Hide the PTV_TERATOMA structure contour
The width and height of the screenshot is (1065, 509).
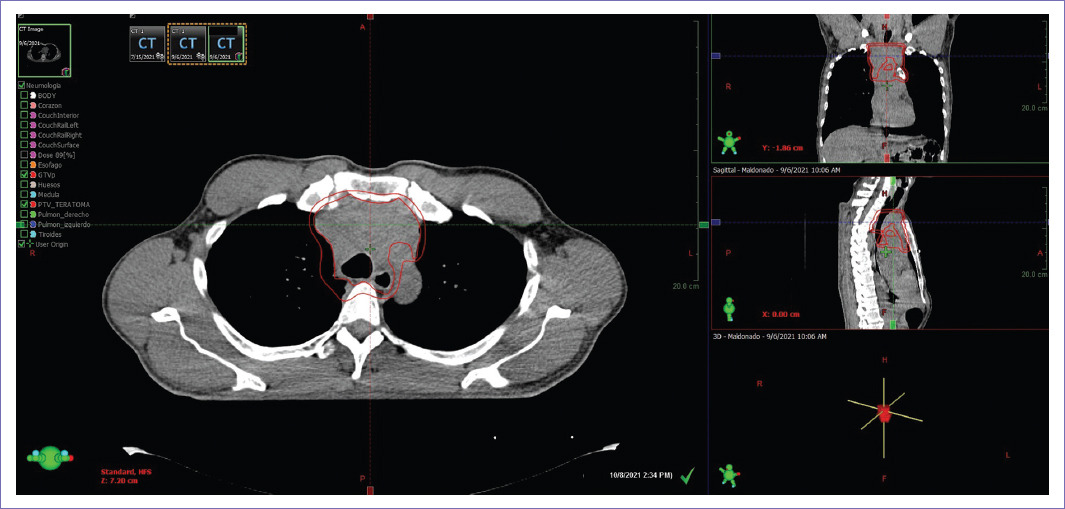(x=24, y=204)
